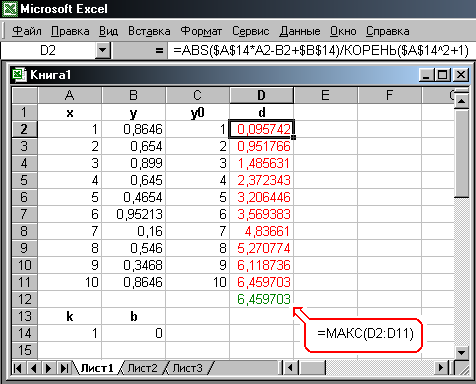Click into the formula bar text
This screenshot has height=384, width=476.
(321, 51)
